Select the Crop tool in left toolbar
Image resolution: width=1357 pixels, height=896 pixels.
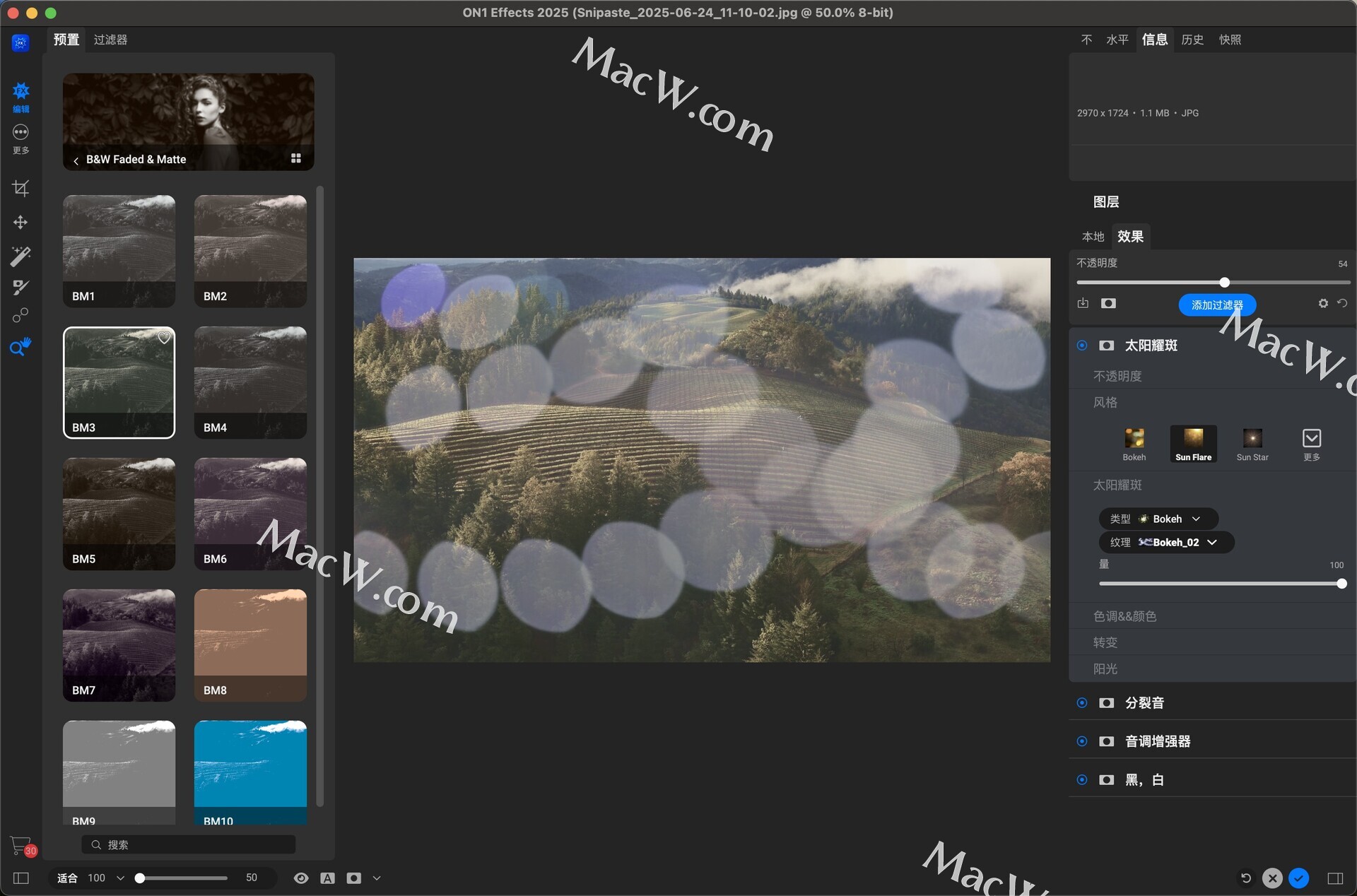(x=20, y=188)
